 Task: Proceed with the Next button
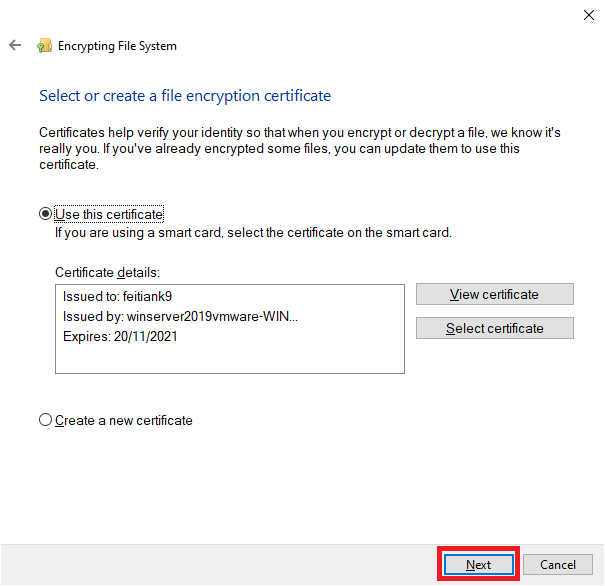tap(478, 565)
